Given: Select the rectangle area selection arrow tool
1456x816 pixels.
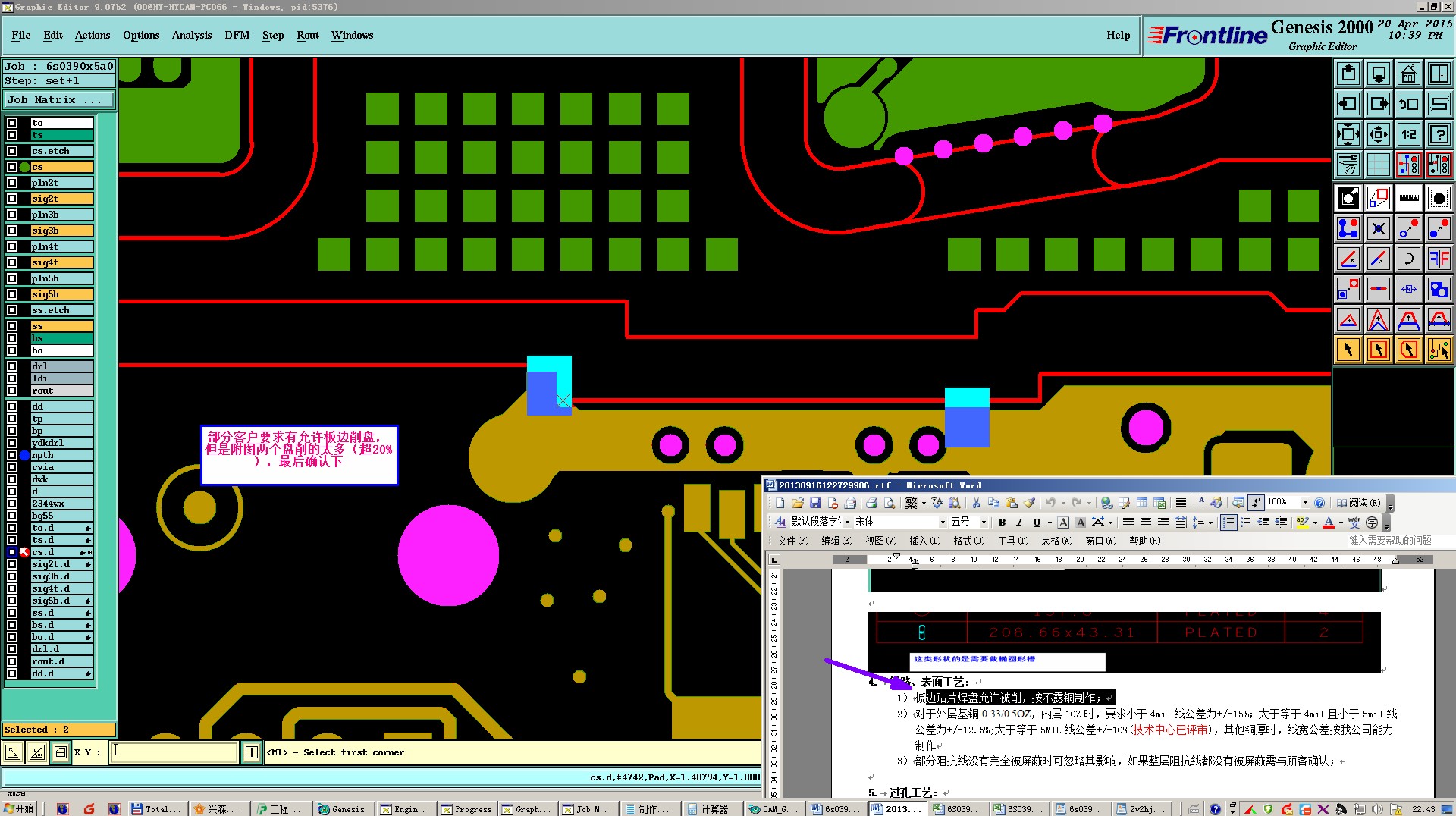Looking at the screenshot, I should tap(1379, 350).
